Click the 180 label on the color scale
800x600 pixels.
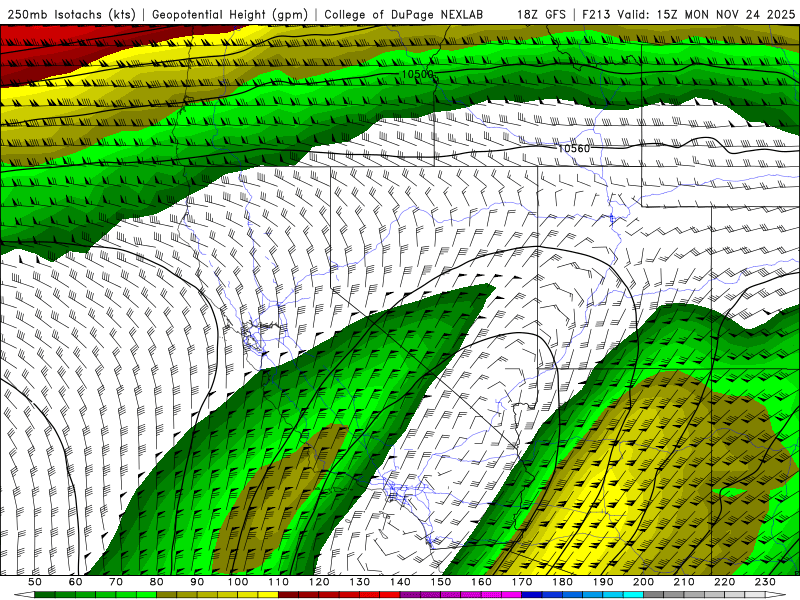click(x=562, y=582)
